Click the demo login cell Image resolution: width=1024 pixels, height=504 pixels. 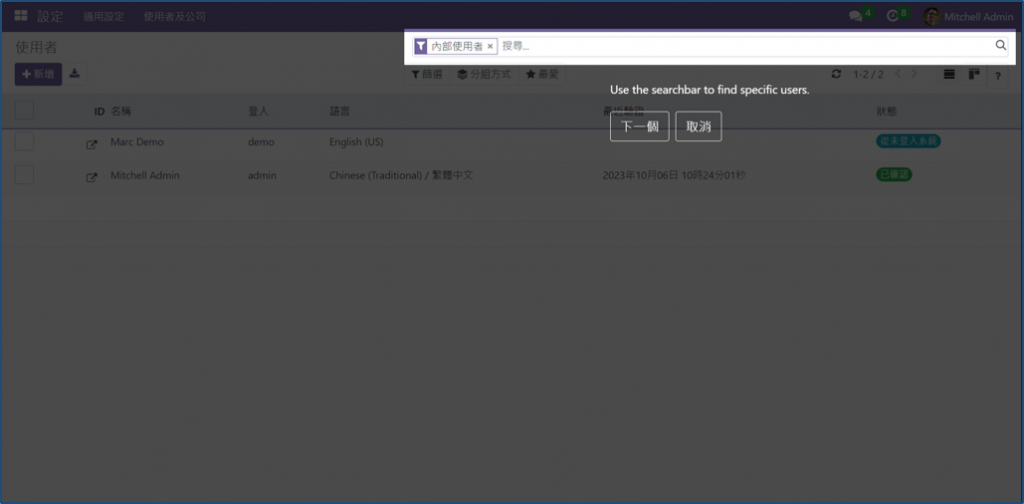tap(261, 142)
